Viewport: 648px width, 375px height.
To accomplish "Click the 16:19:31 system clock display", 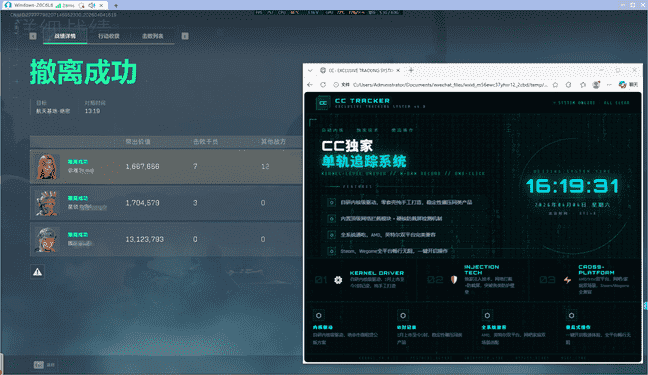I will pos(572,186).
